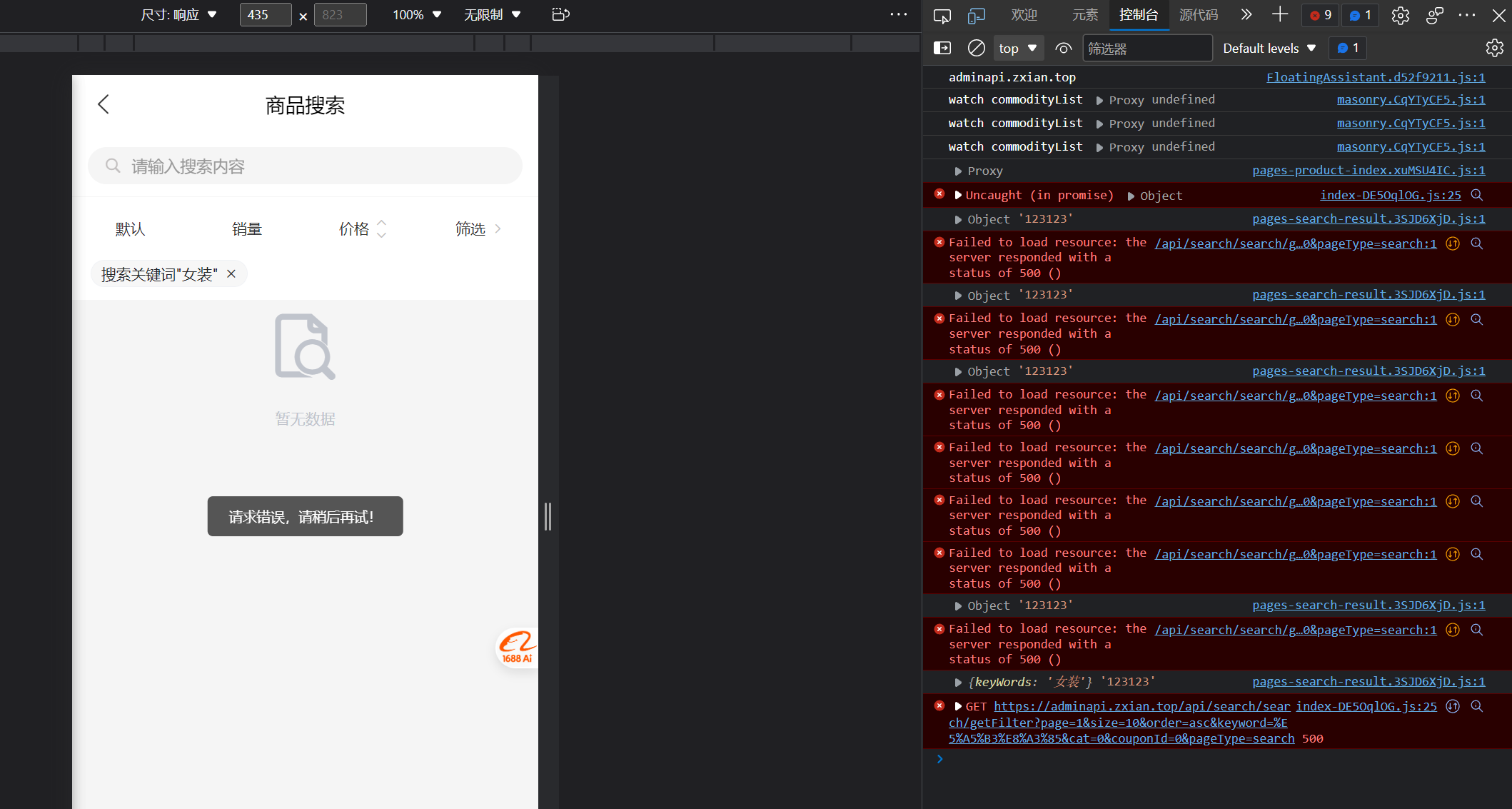Click the inspect element picker icon
This screenshot has width=1512, height=809.
(942, 15)
